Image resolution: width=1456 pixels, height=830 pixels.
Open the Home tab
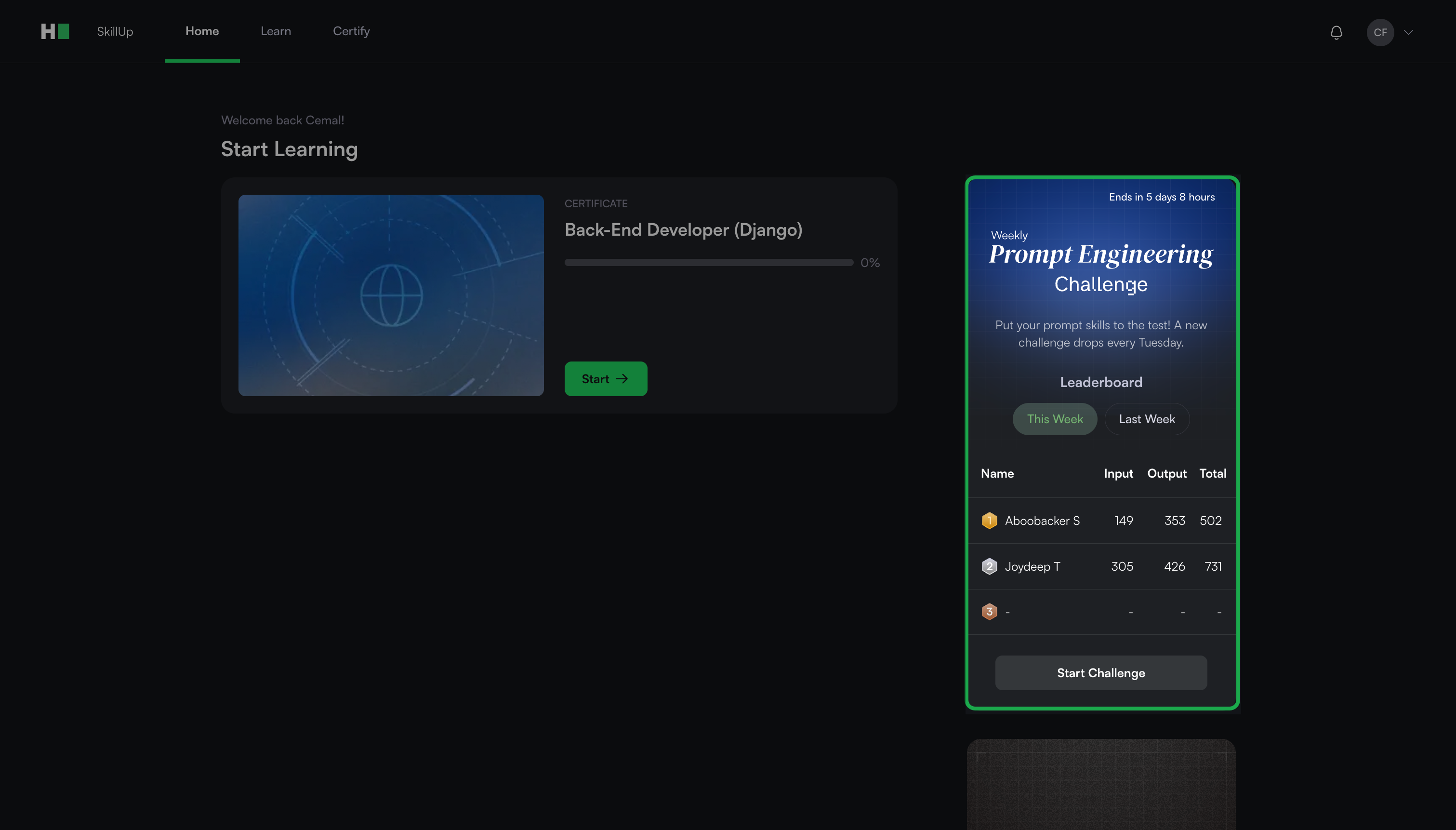pos(202,31)
